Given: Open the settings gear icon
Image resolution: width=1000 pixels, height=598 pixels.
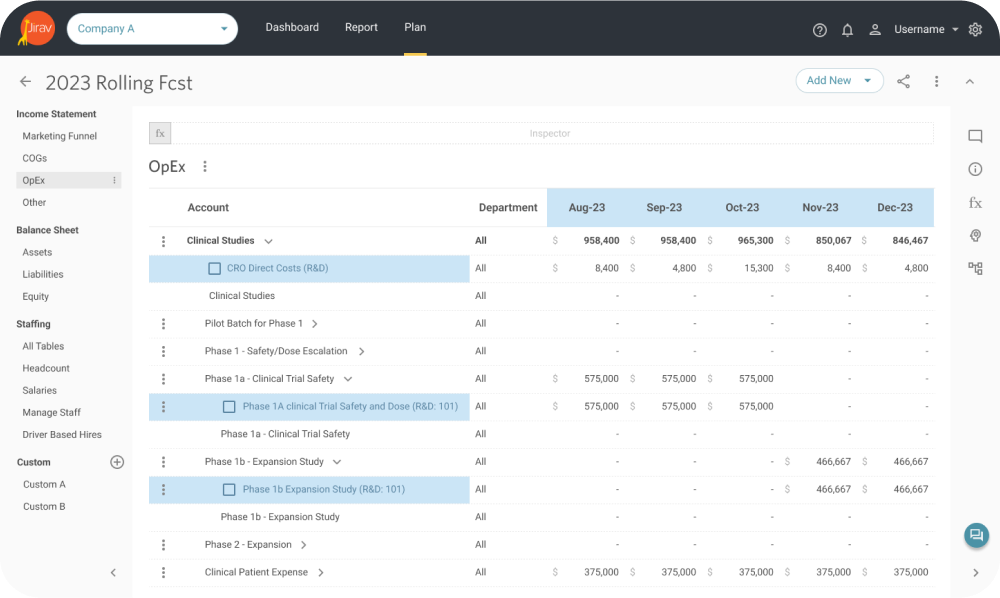Looking at the screenshot, I should click(975, 30).
